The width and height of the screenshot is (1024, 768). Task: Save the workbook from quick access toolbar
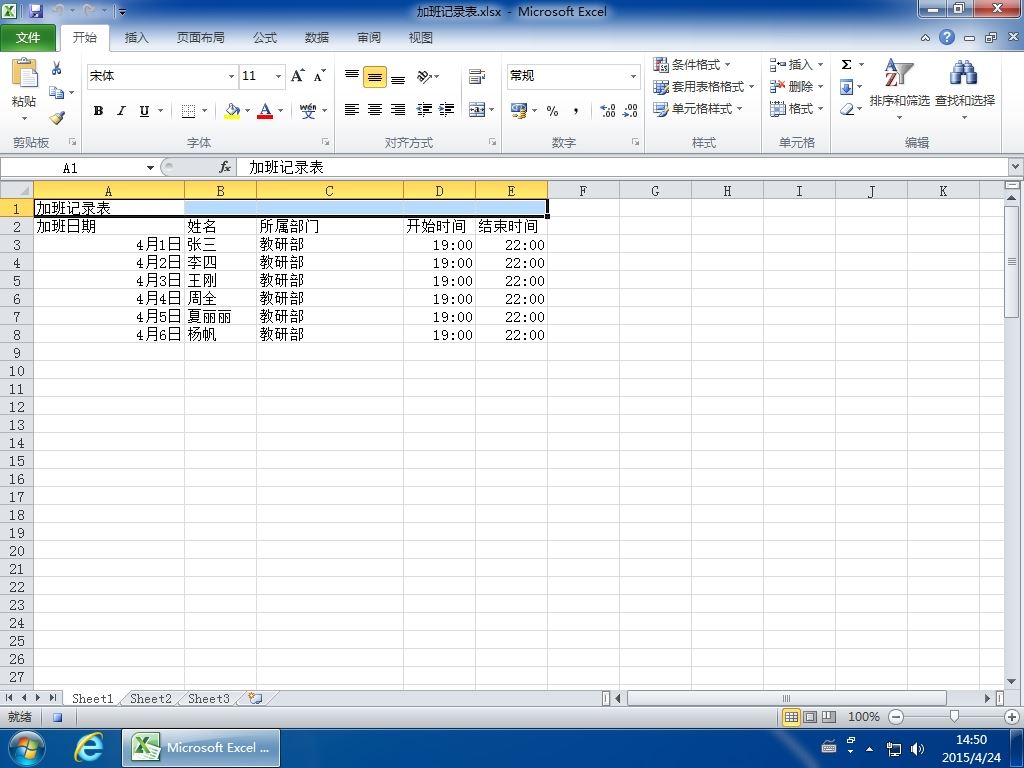pyautogui.click(x=36, y=11)
